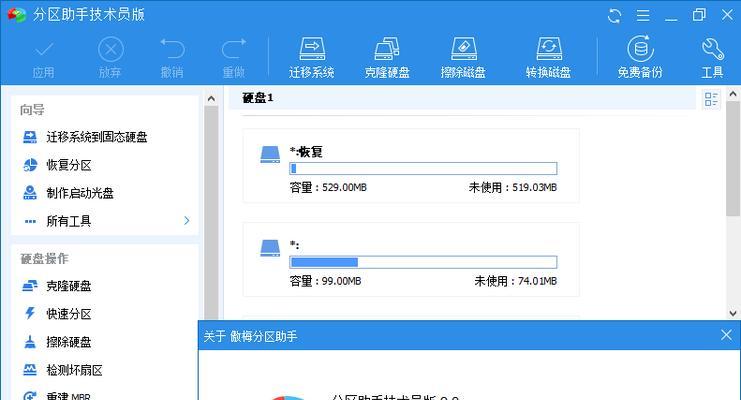Open the 擦除磁盘 wipe disk tool

(463, 58)
